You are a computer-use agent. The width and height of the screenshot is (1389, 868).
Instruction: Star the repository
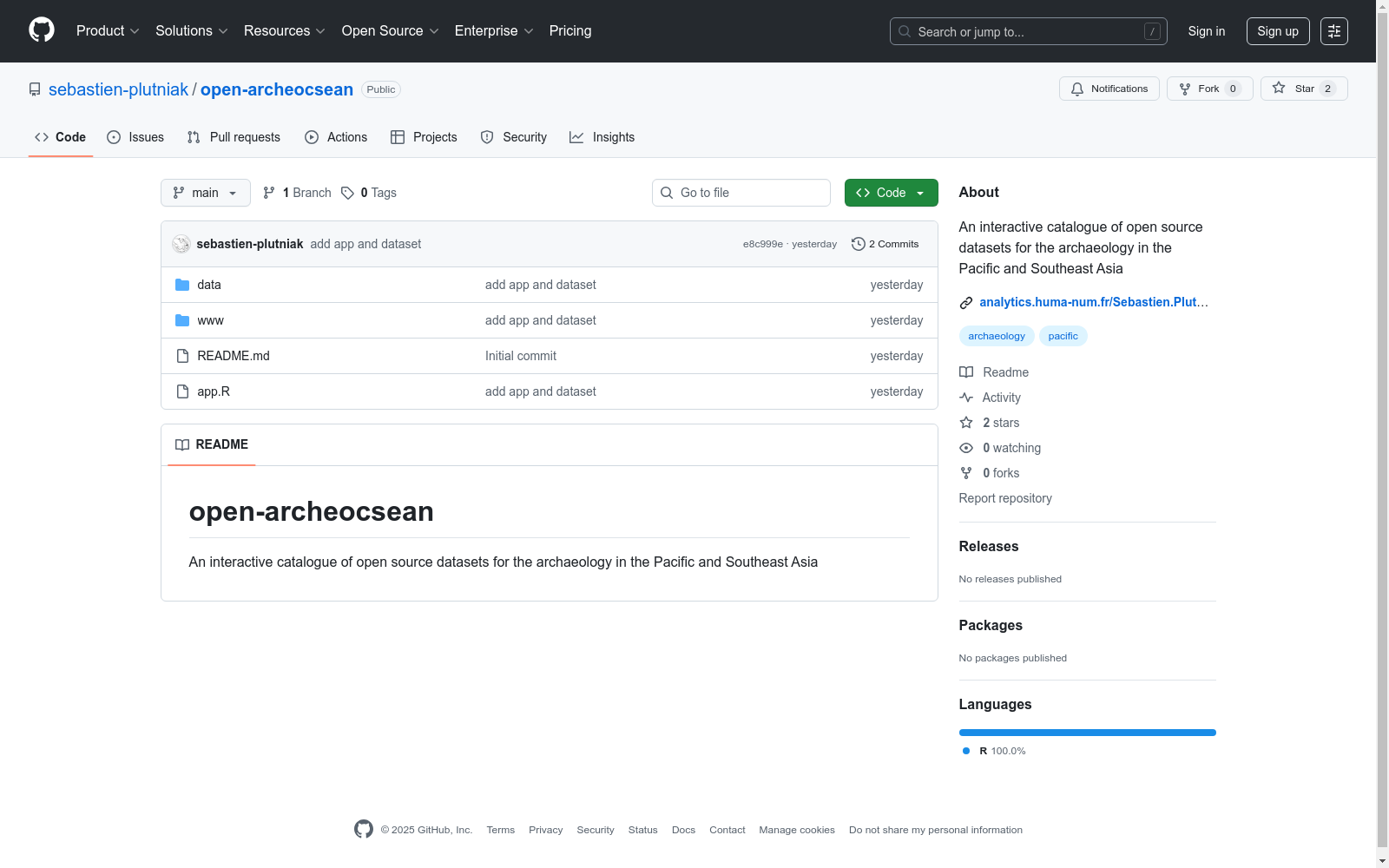click(1304, 89)
